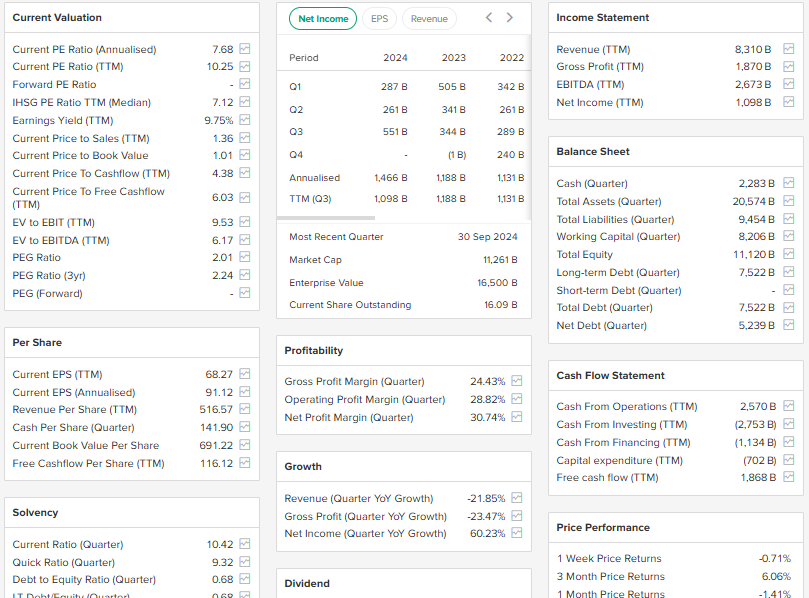Click chart icon next to Current EPS (TTM)
Viewport: 809px width, 598px height.
pyautogui.click(x=245, y=374)
